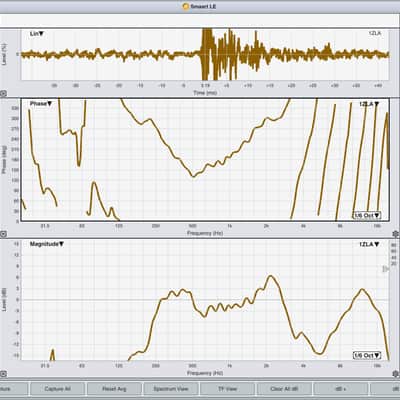Click the coherence threshold arrow marker
Screen dimensions: 400x400
click(x=385, y=269)
